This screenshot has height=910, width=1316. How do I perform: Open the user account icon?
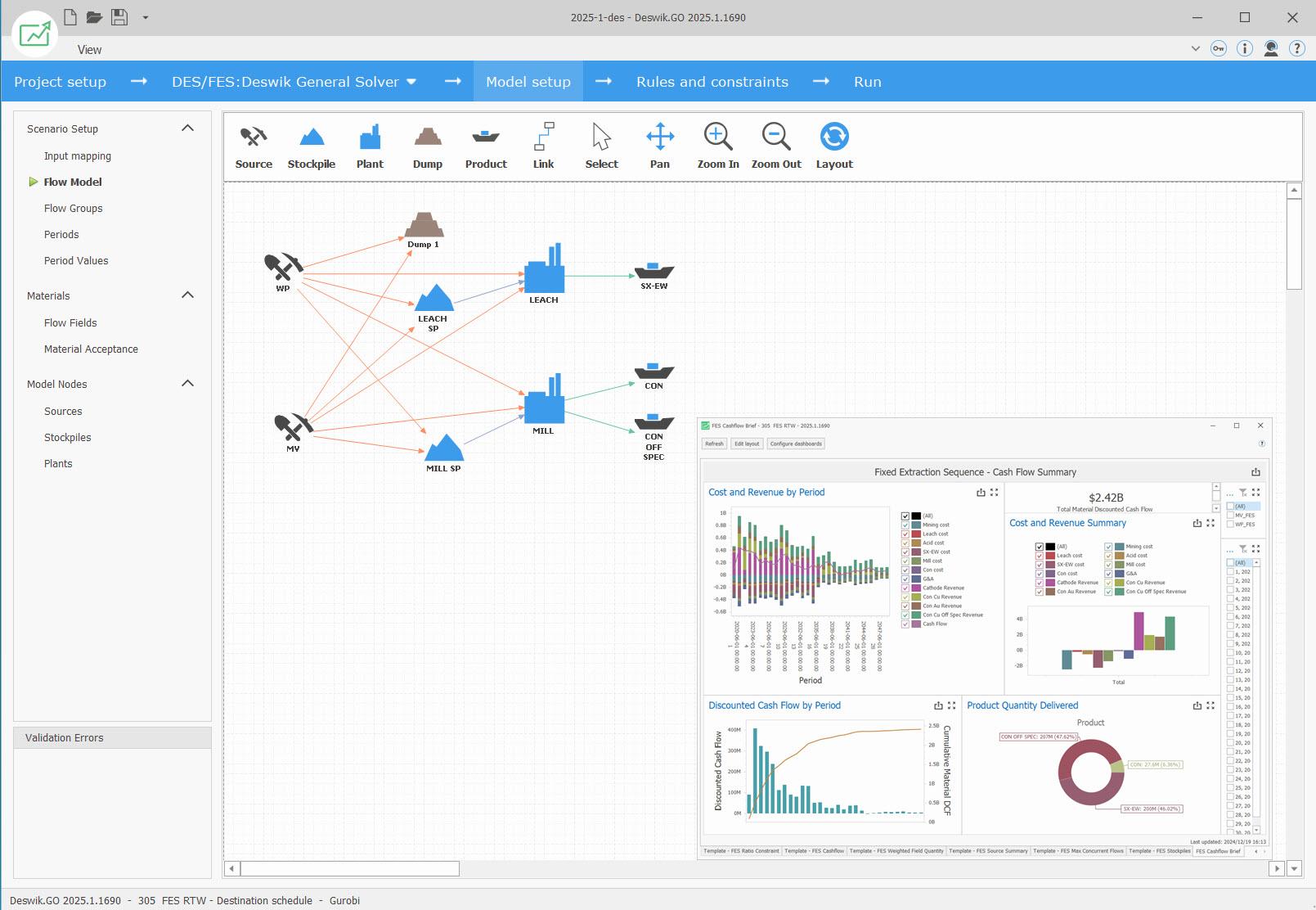click(1271, 48)
